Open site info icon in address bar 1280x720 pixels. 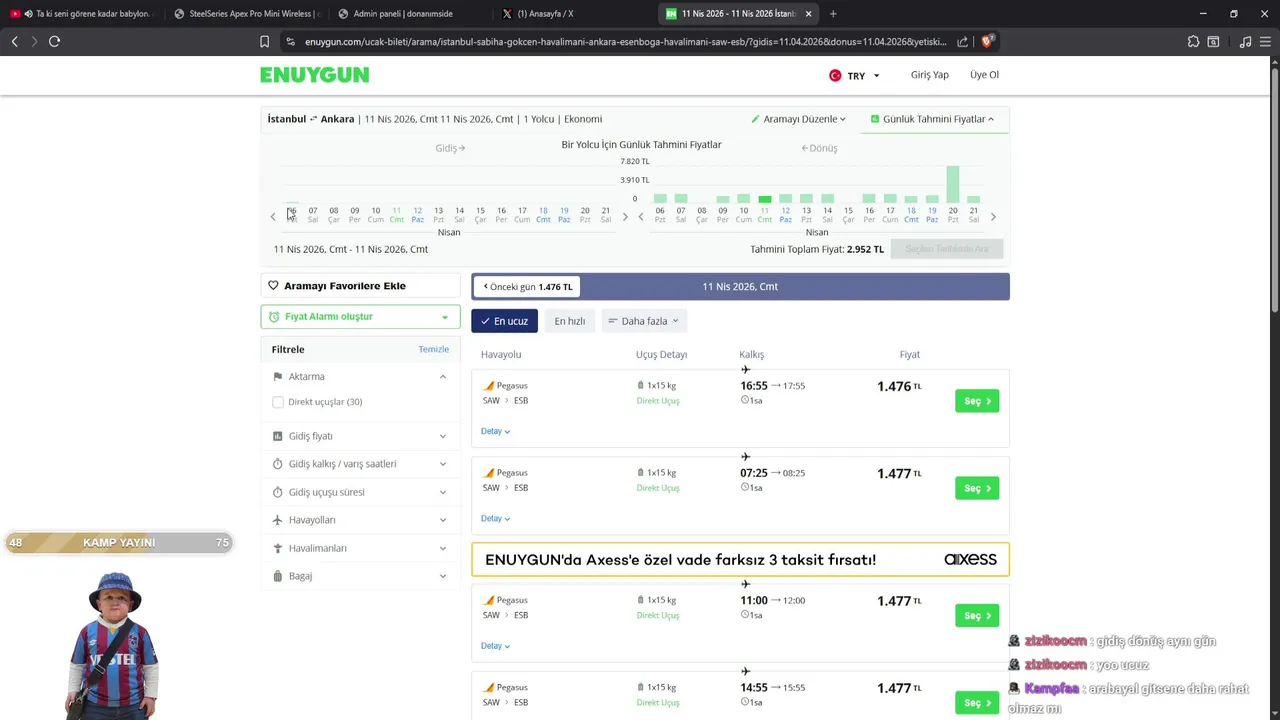tap(290, 41)
